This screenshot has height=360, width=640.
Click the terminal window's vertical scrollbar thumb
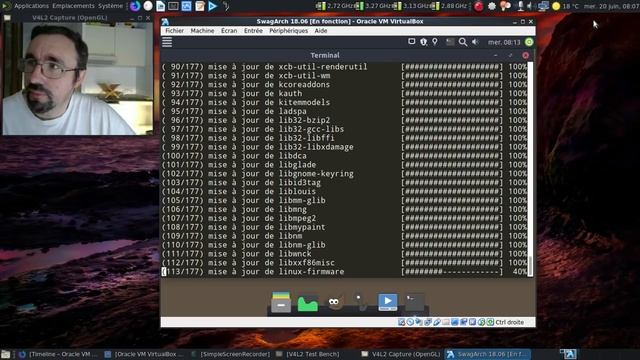[530, 266]
